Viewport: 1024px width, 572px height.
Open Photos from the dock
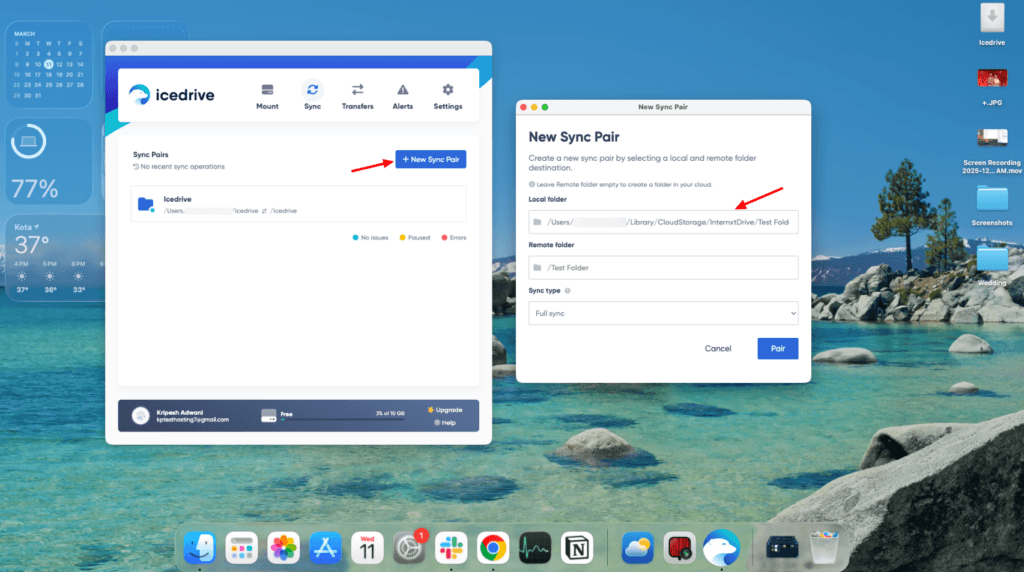(x=283, y=547)
